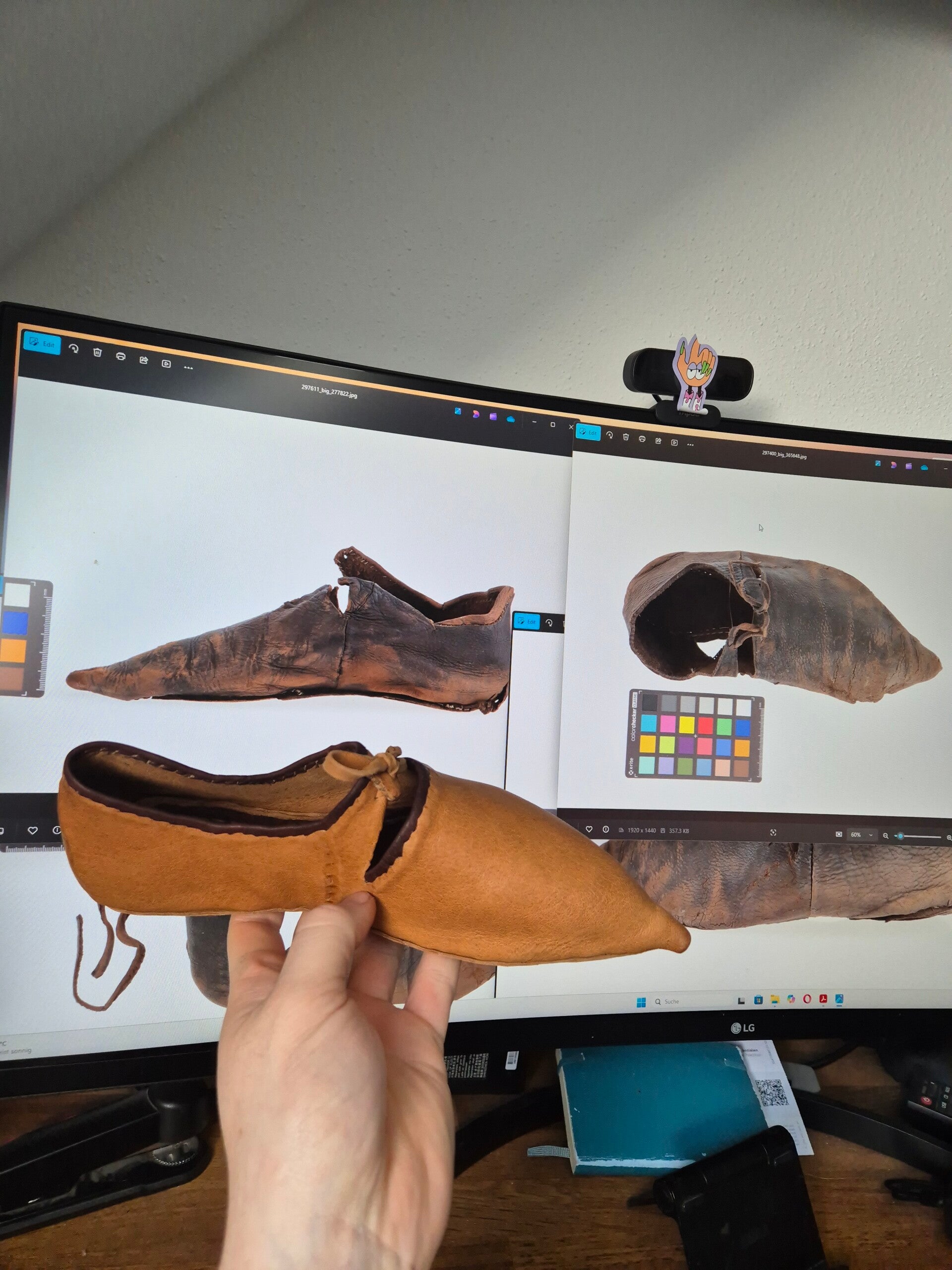Image resolution: width=952 pixels, height=1270 pixels.
Task: Click Edit button in 297611_big_277822.jpg window
Action: pos(42,343)
